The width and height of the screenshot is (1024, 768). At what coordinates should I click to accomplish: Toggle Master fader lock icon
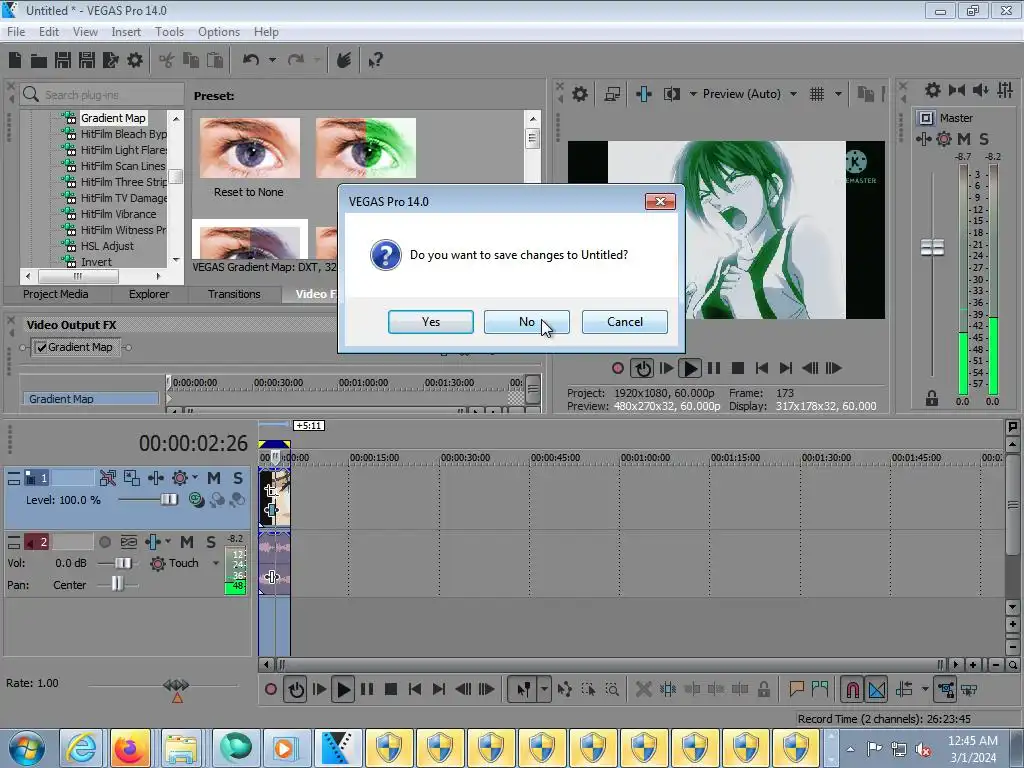[932, 398]
